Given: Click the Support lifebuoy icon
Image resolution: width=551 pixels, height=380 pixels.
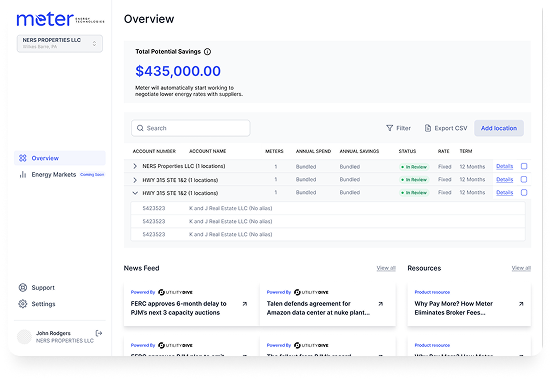Looking at the screenshot, I should tap(23, 287).
